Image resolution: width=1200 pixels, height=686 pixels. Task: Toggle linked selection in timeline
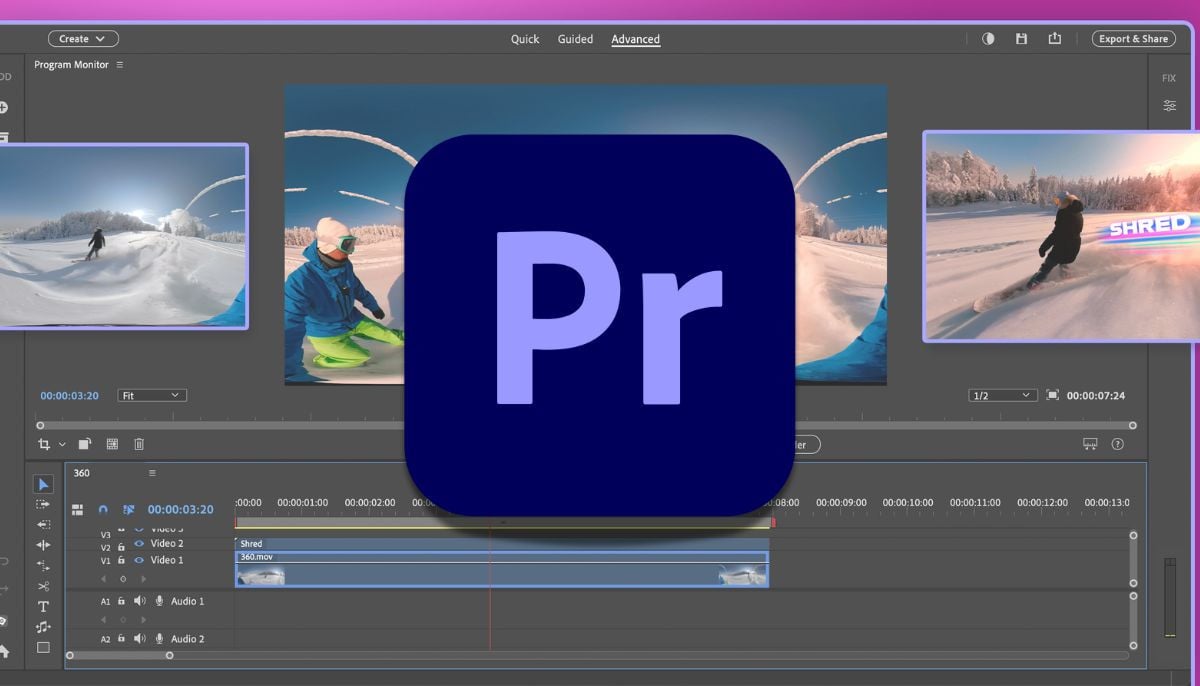tap(129, 510)
